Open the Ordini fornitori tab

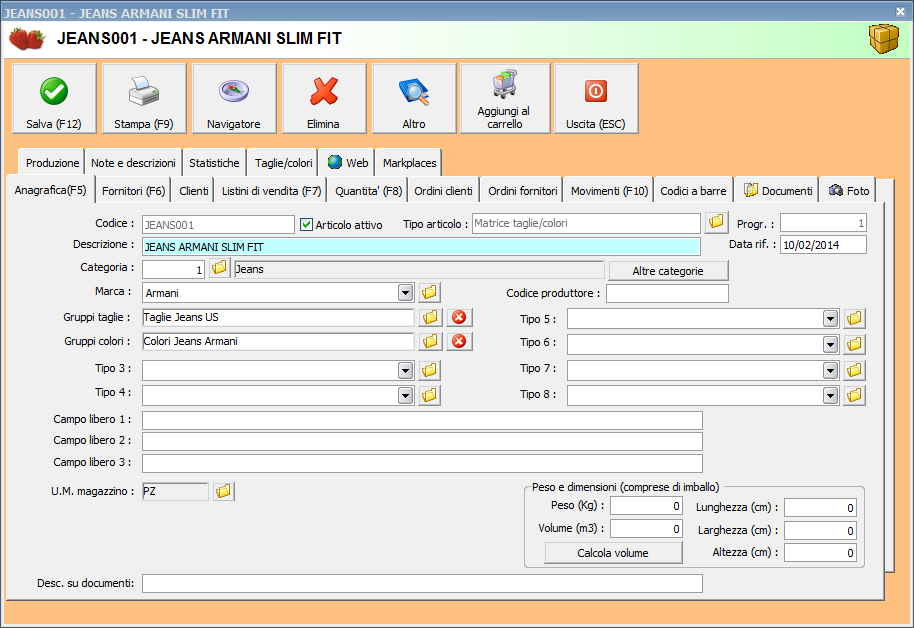tap(522, 191)
